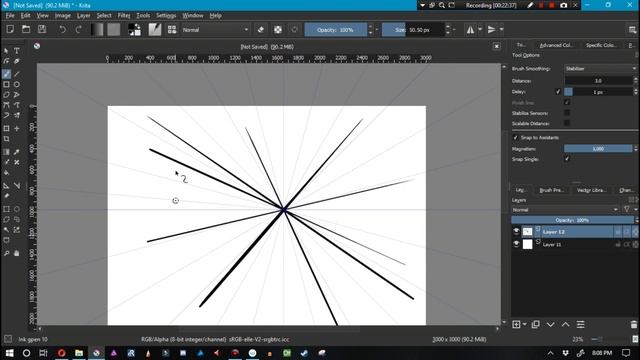Viewport: 640px width, 360px height.
Task: Open the Layer menu
Action: (x=83, y=16)
